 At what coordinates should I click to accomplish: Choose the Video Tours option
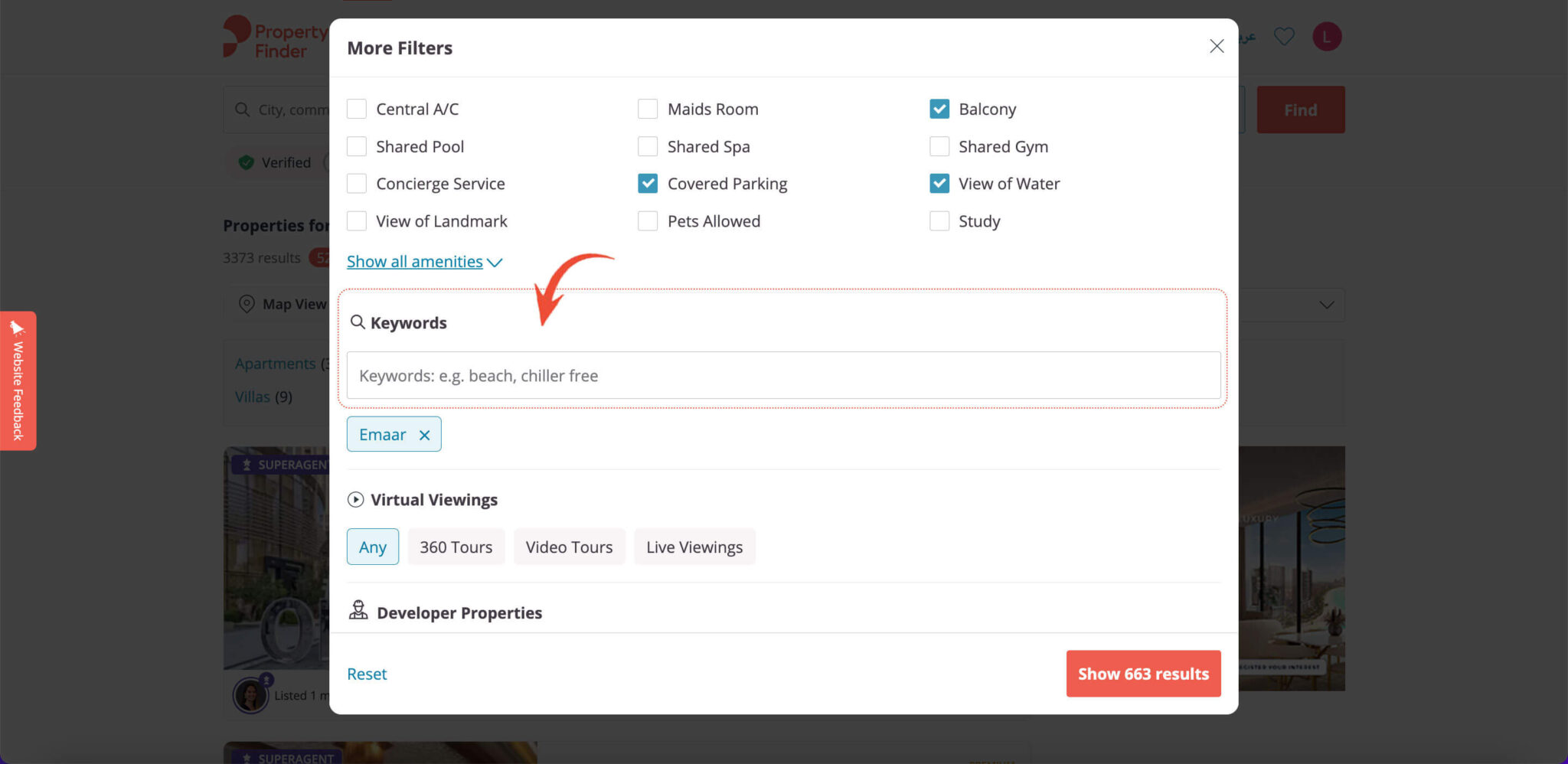coord(569,547)
